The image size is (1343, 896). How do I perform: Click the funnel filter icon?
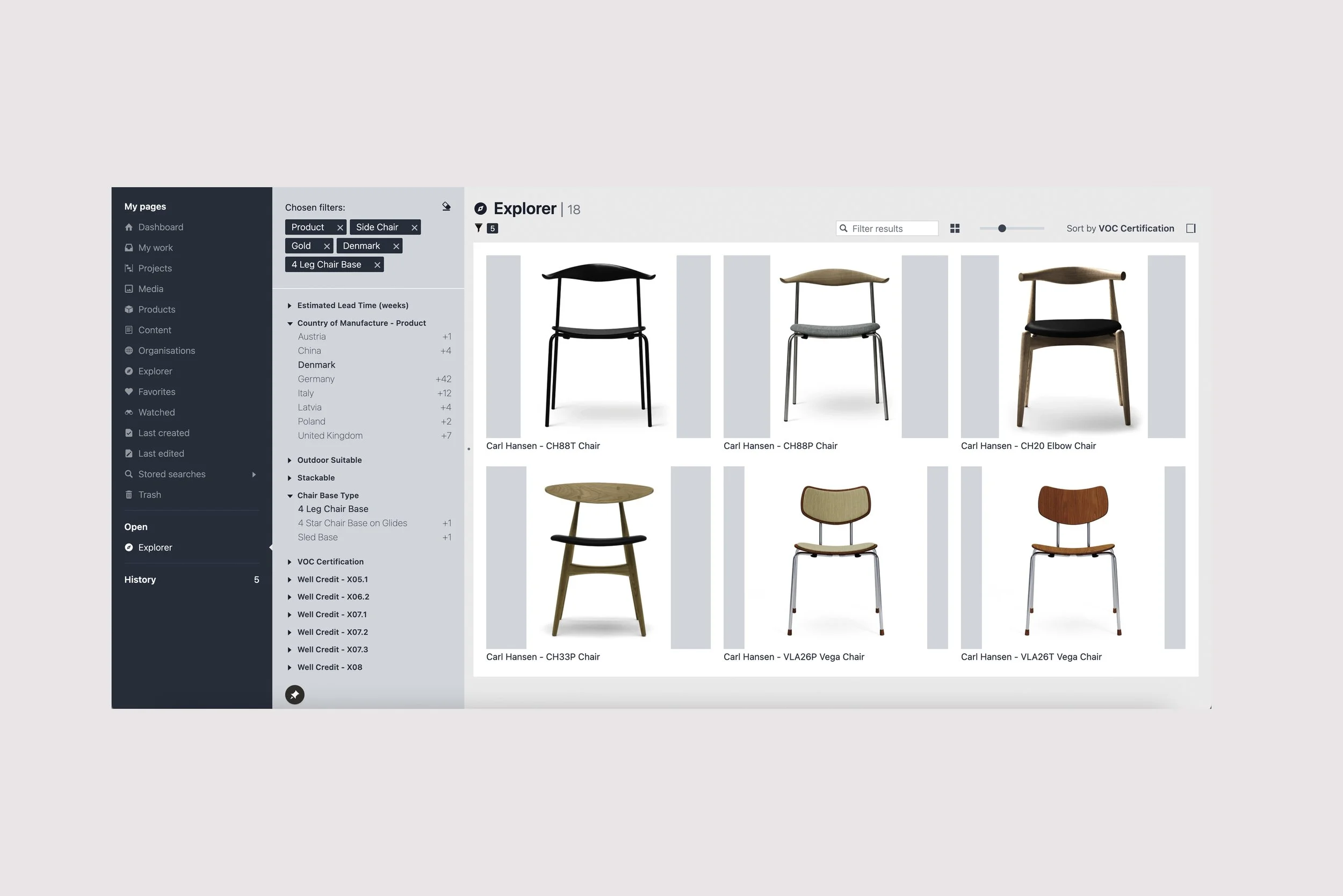click(x=479, y=228)
